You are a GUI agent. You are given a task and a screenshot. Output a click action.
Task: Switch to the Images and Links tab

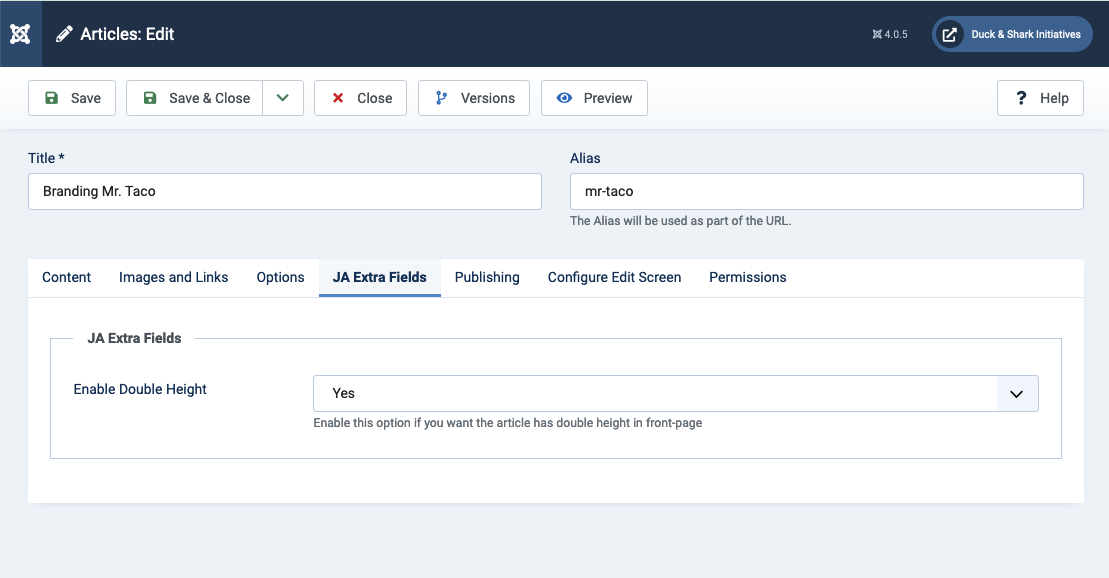pos(173,277)
